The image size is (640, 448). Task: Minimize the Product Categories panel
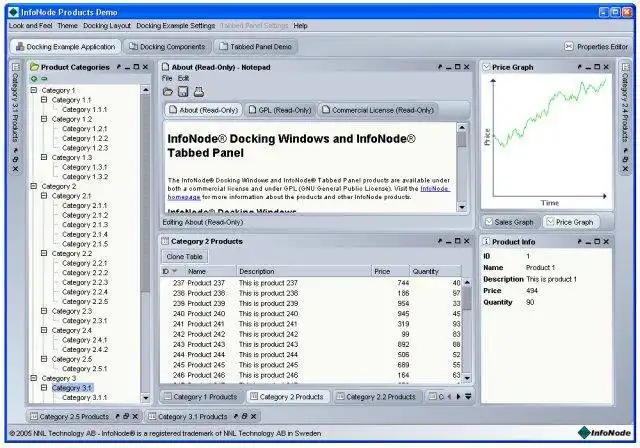tap(127, 67)
